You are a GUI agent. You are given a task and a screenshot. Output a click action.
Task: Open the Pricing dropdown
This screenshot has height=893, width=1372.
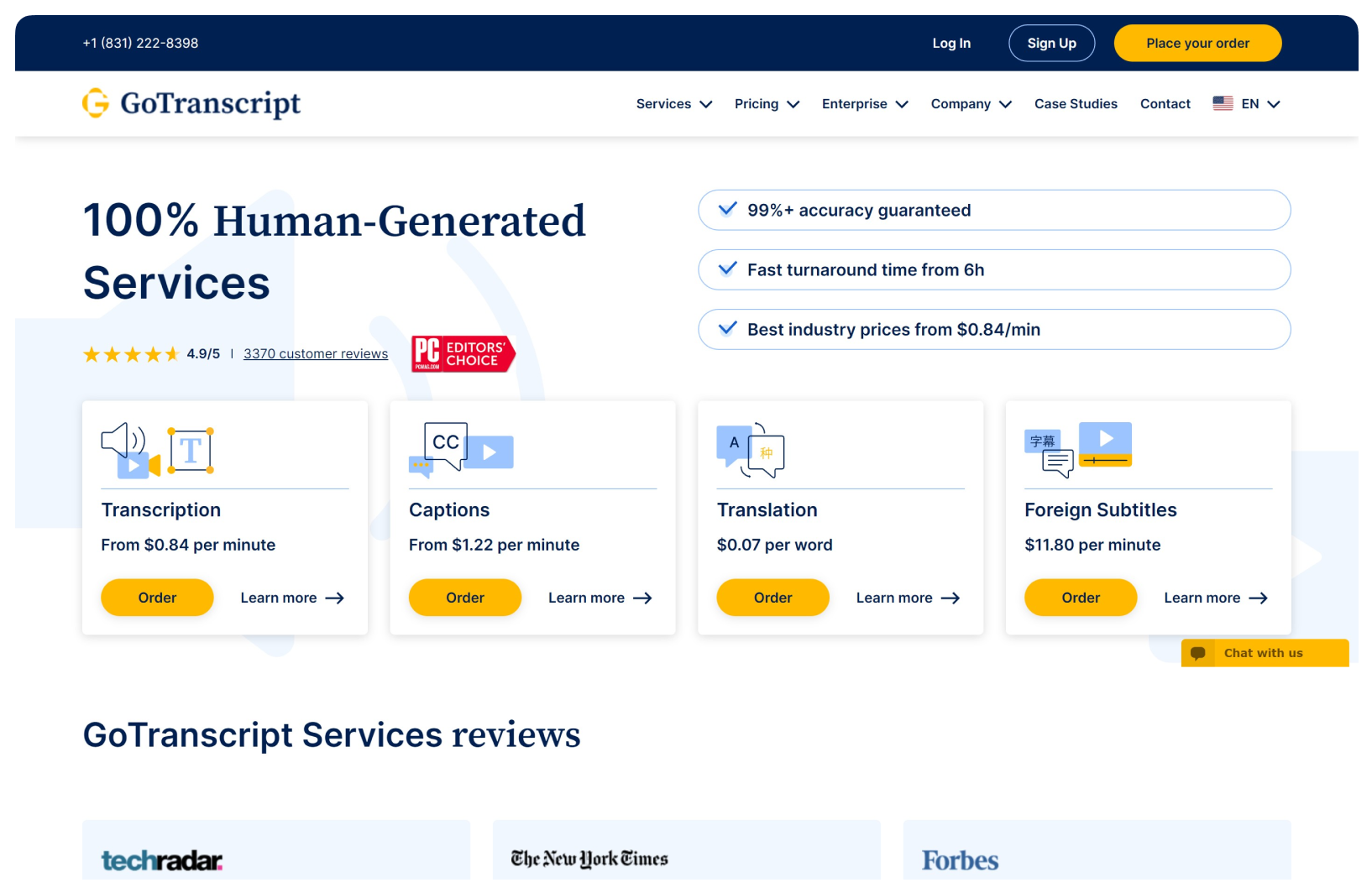click(x=766, y=103)
